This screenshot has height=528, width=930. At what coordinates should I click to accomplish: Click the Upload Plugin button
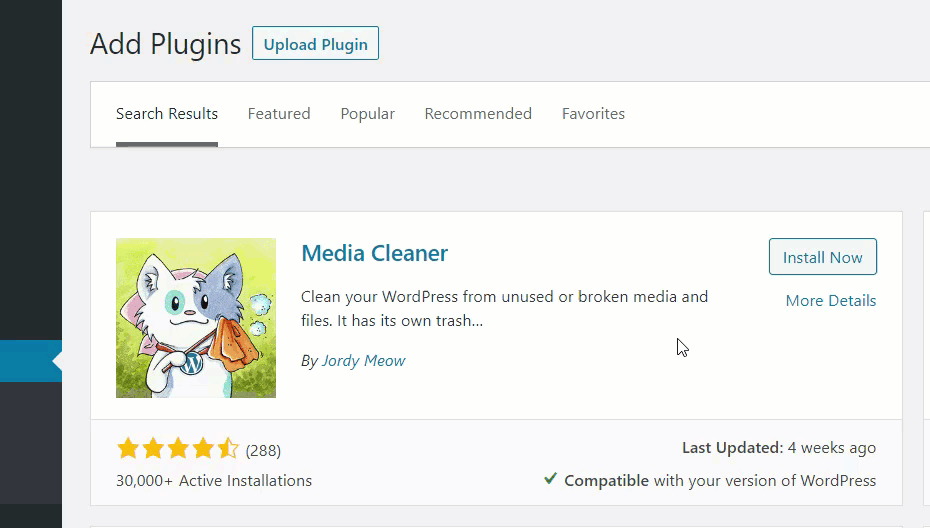coord(315,43)
